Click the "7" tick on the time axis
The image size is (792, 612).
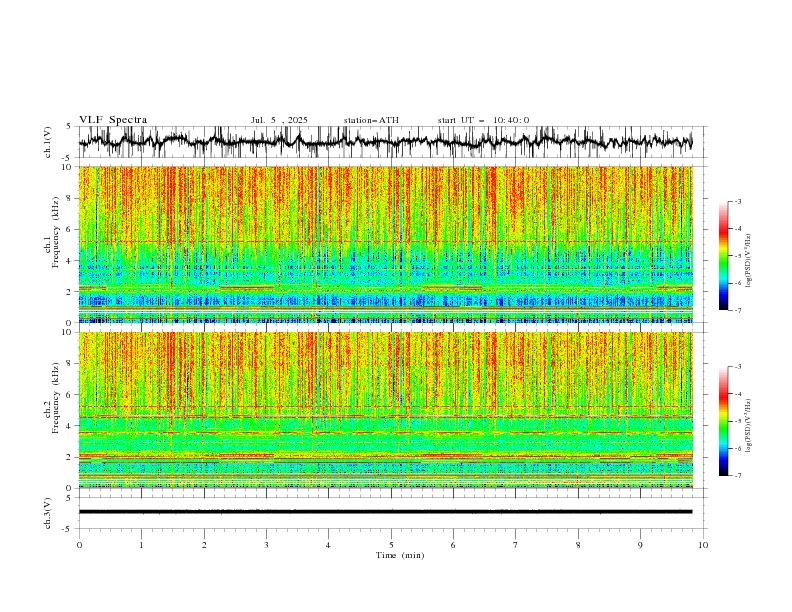(x=516, y=545)
